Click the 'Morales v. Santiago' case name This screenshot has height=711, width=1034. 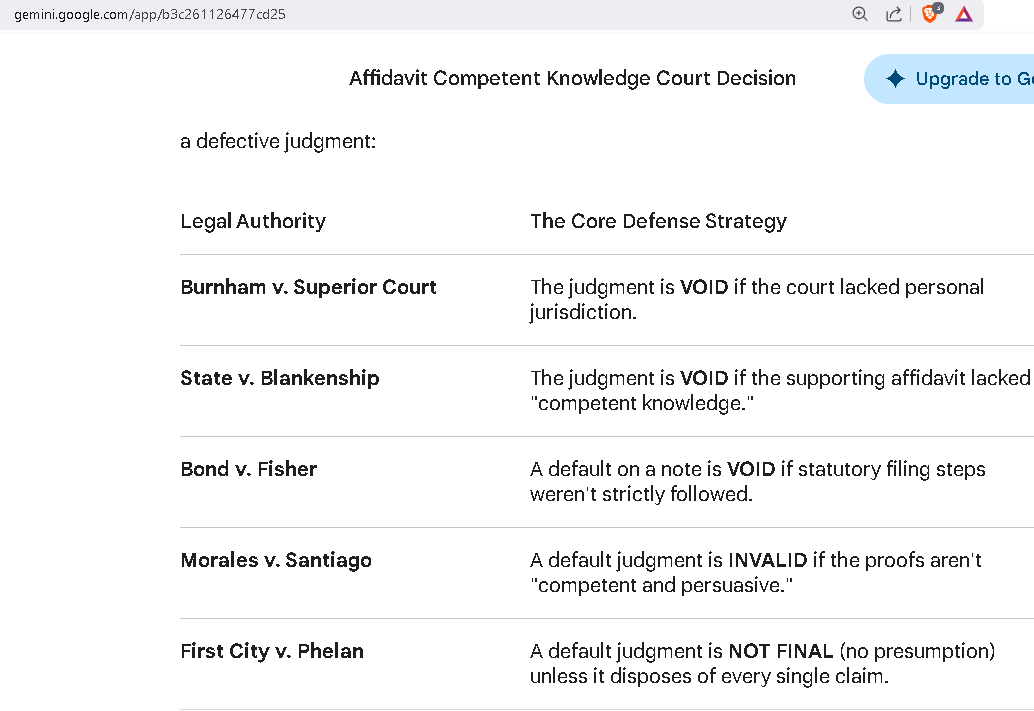(x=276, y=560)
